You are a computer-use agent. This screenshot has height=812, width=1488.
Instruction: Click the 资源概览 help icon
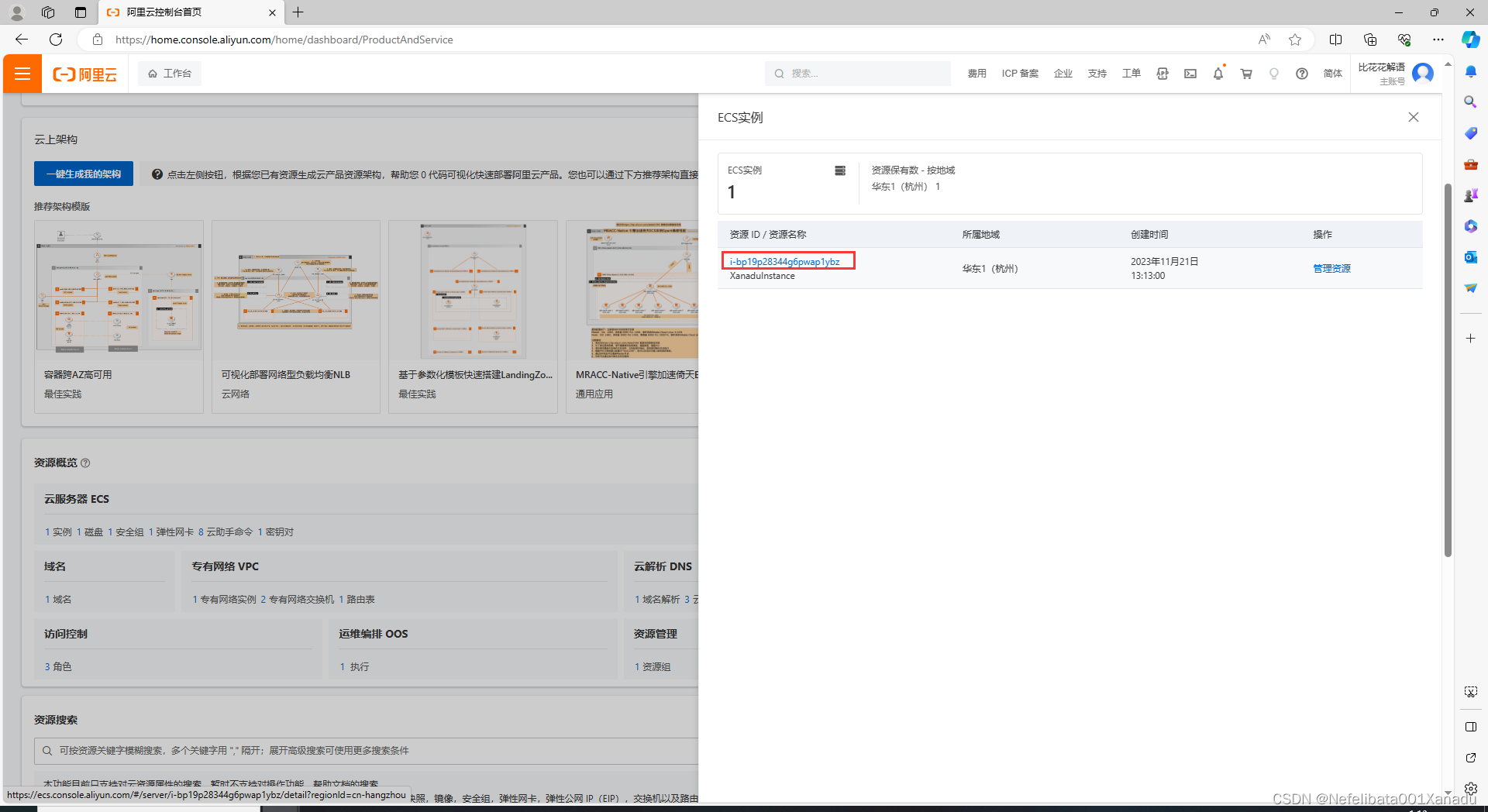pos(85,463)
